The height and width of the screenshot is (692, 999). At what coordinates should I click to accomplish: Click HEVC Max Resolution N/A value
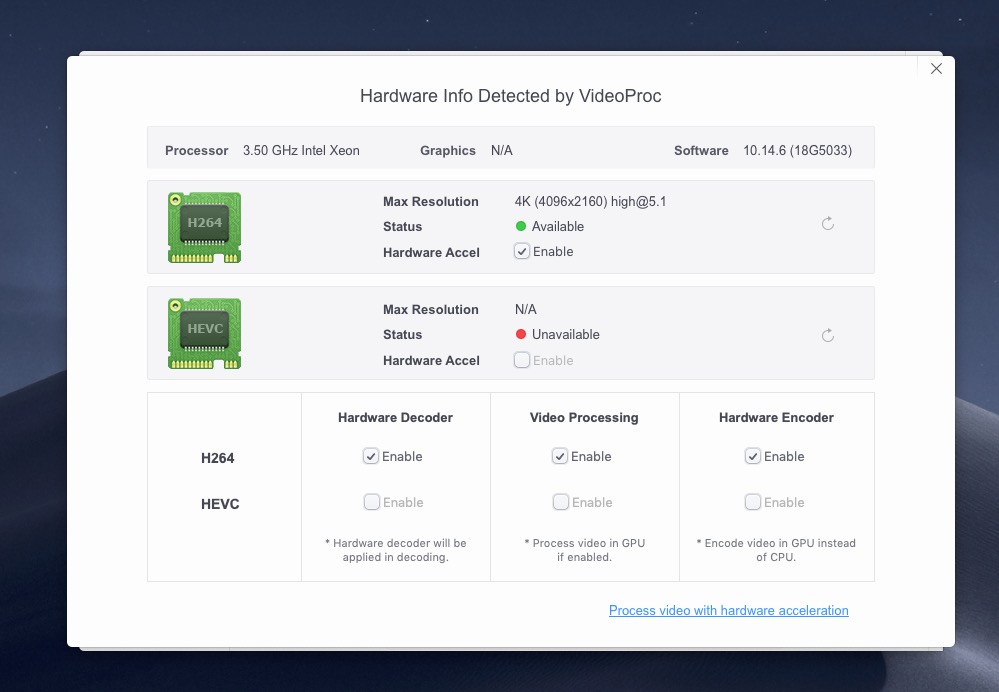[526, 310]
